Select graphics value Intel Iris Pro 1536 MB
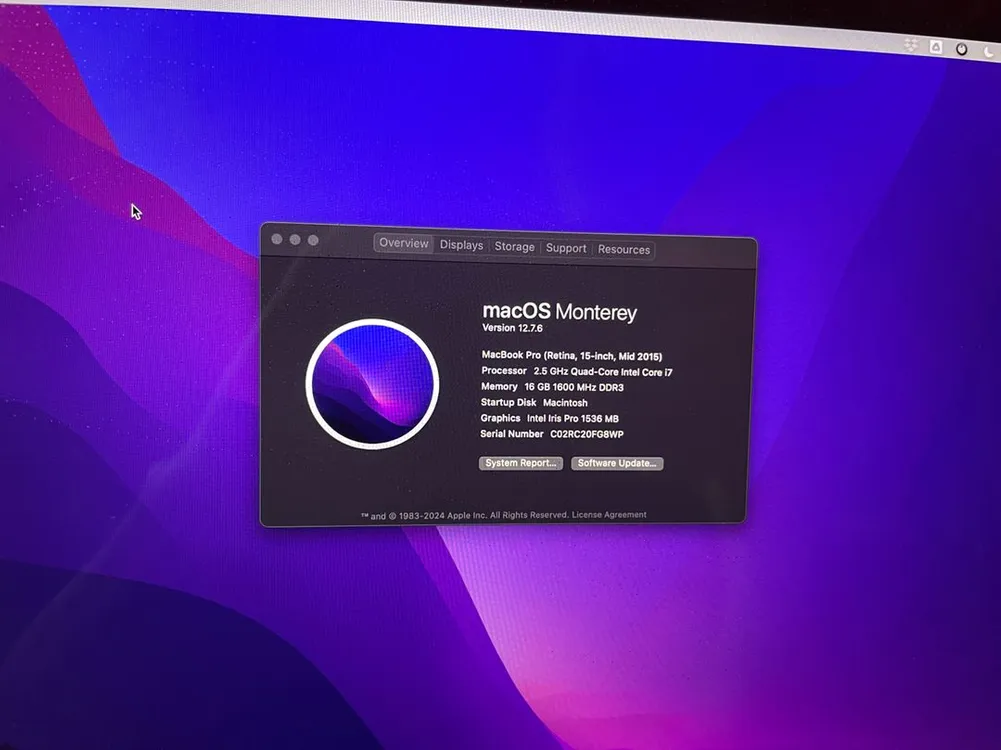 click(573, 418)
